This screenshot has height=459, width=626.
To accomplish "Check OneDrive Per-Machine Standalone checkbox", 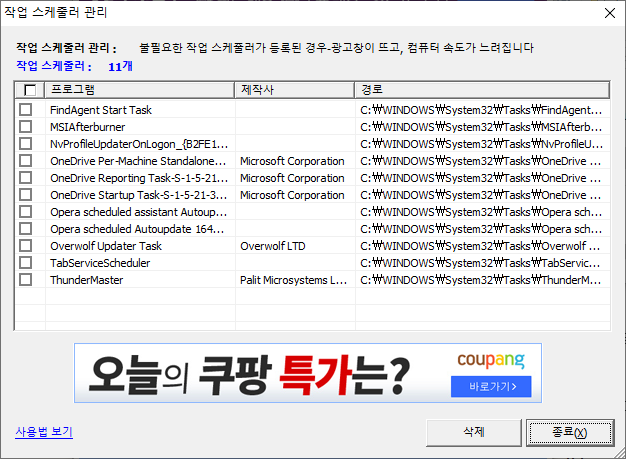I will click(x=26, y=160).
